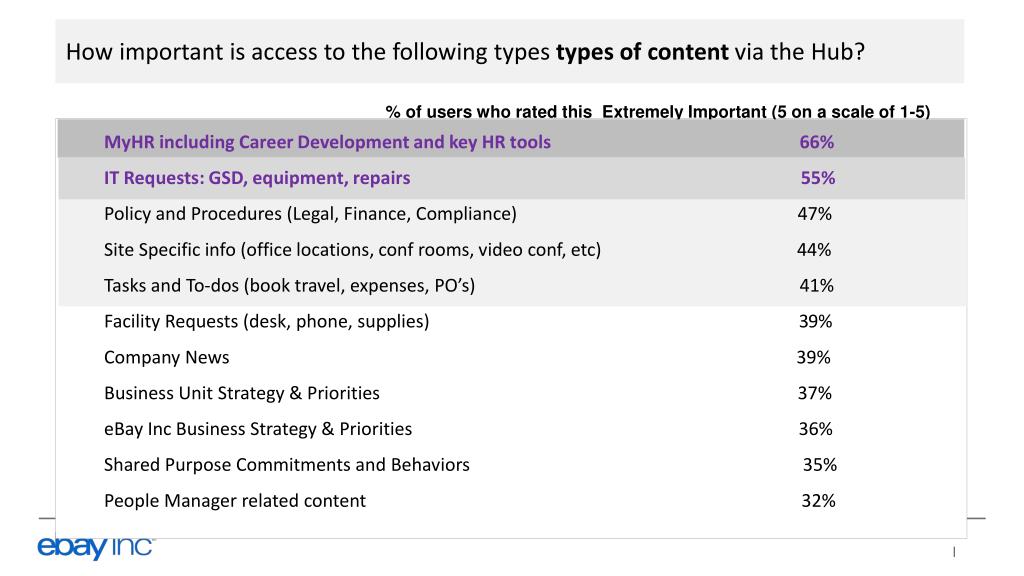Screen dimensions: 1024x576
Task: Click the slide title about types of content
Action: (465, 52)
